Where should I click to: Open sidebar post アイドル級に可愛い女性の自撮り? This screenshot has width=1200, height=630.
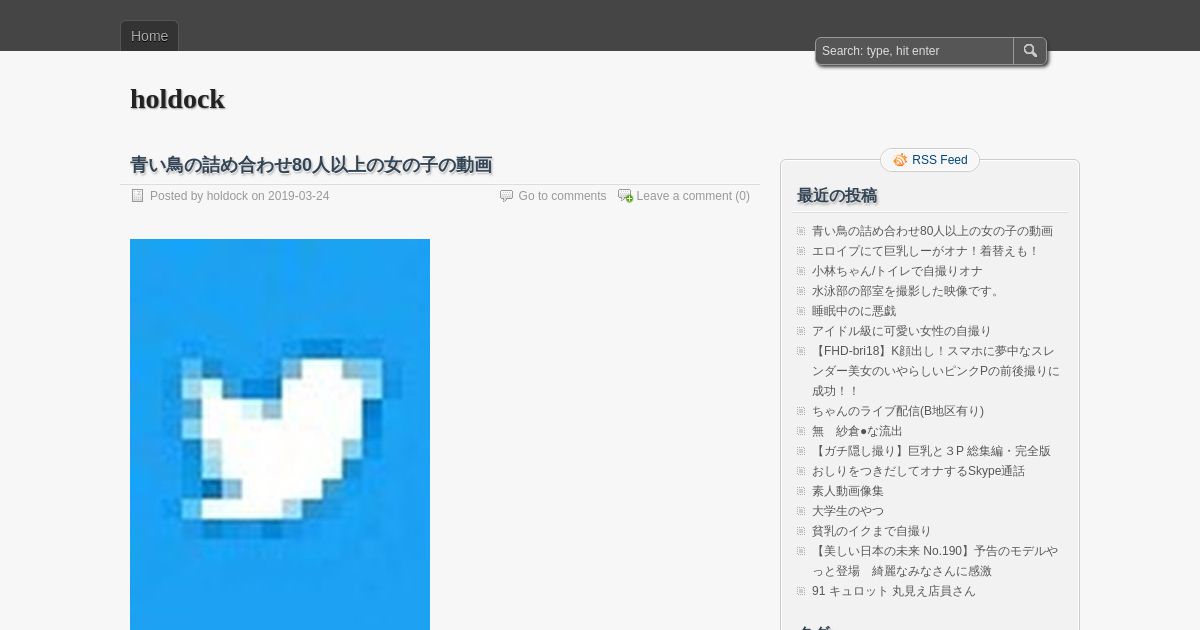click(x=902, y=331)
